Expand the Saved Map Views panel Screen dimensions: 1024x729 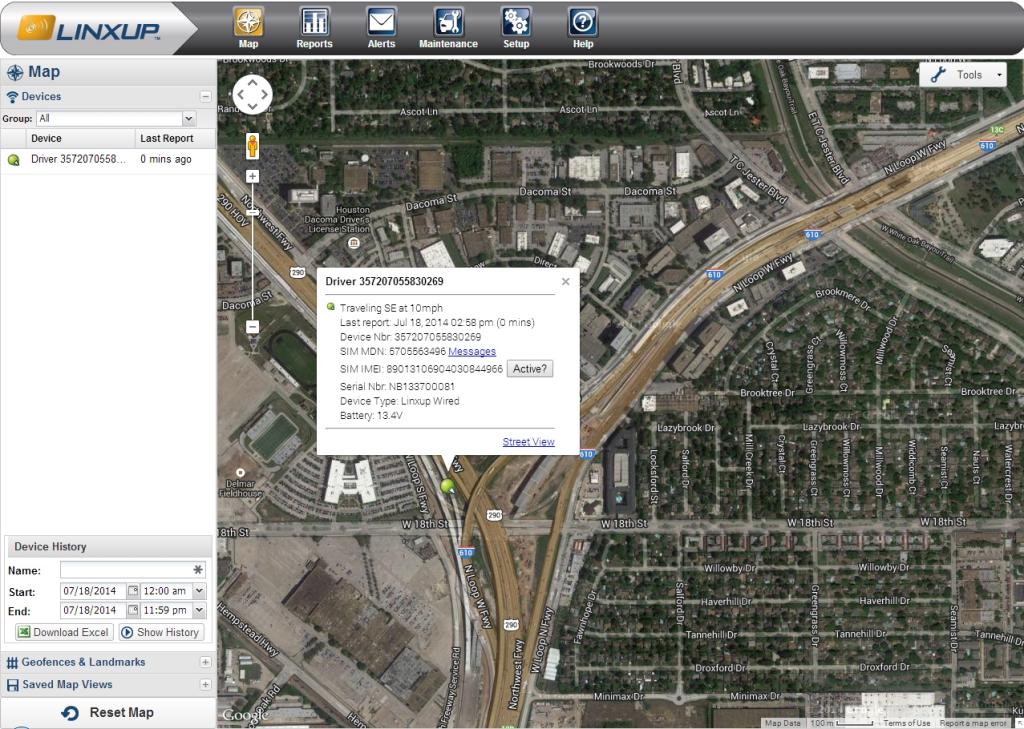point(205,684)
